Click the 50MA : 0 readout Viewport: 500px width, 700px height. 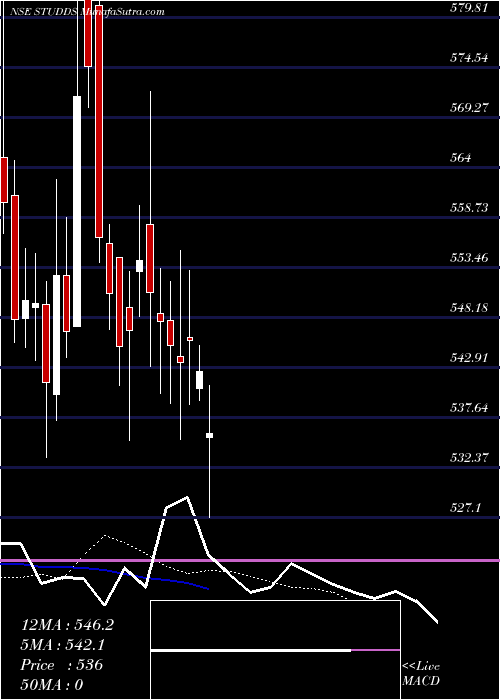[x=52, y=685]
